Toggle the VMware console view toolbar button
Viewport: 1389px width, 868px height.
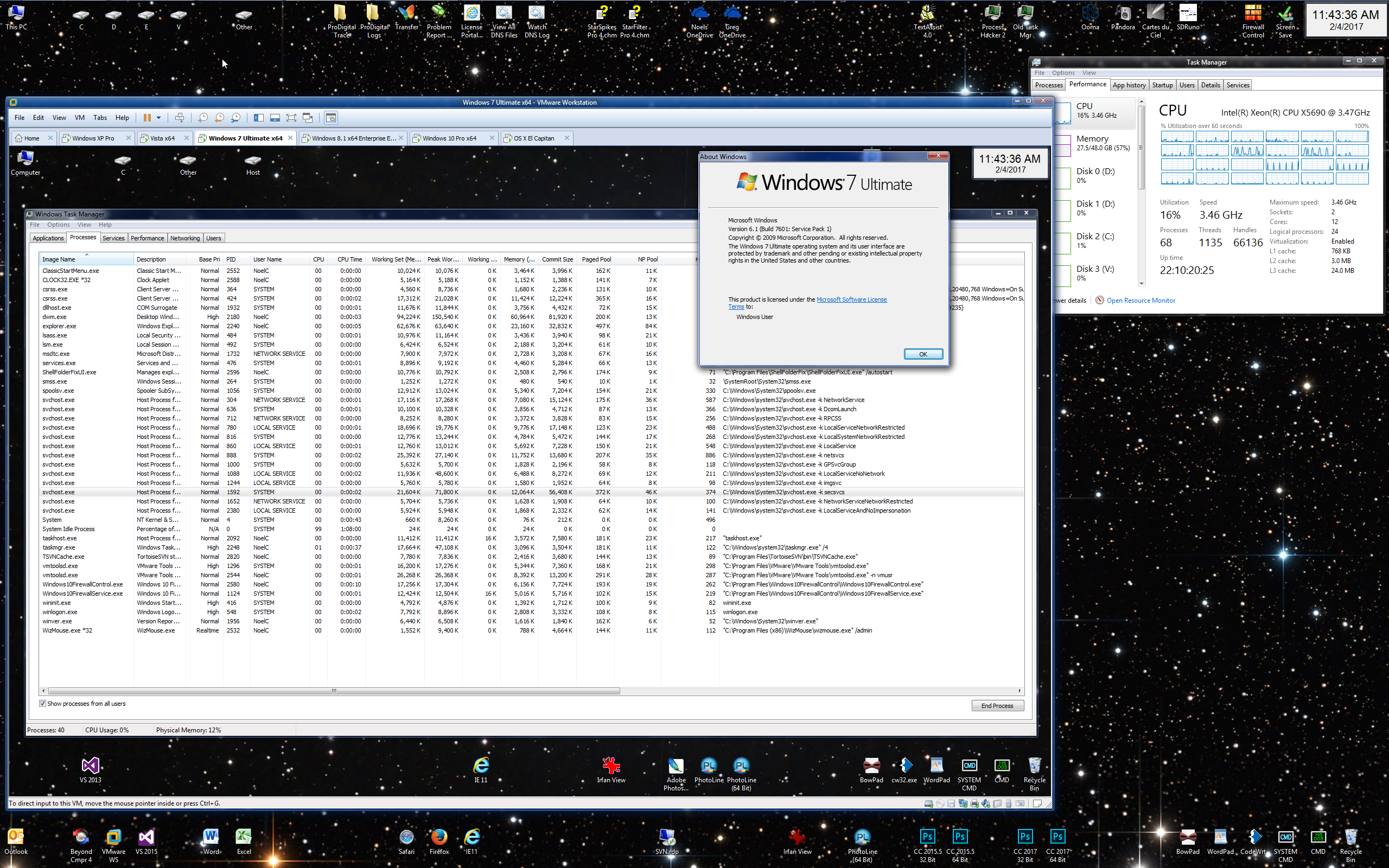pyautogui.click(x=330, y=118)
